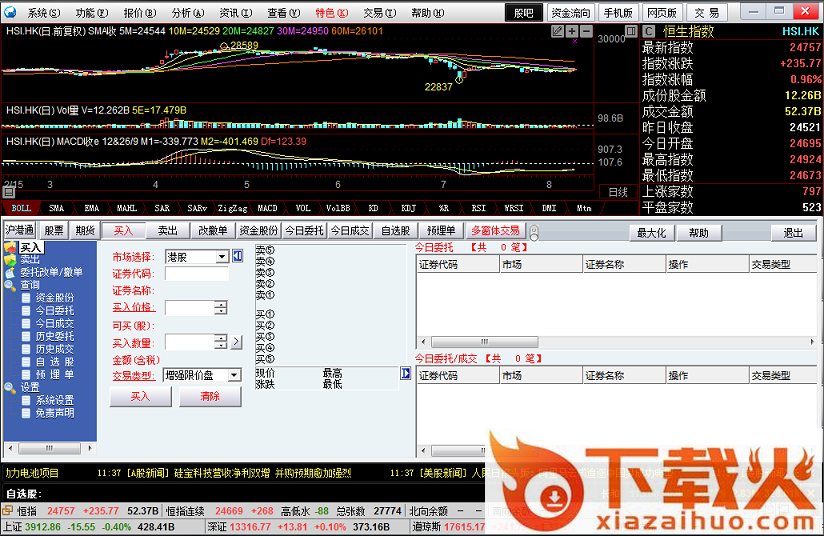
Task: Click the blue arrow beside 最高 quote row
Action: tap(406, 373)
